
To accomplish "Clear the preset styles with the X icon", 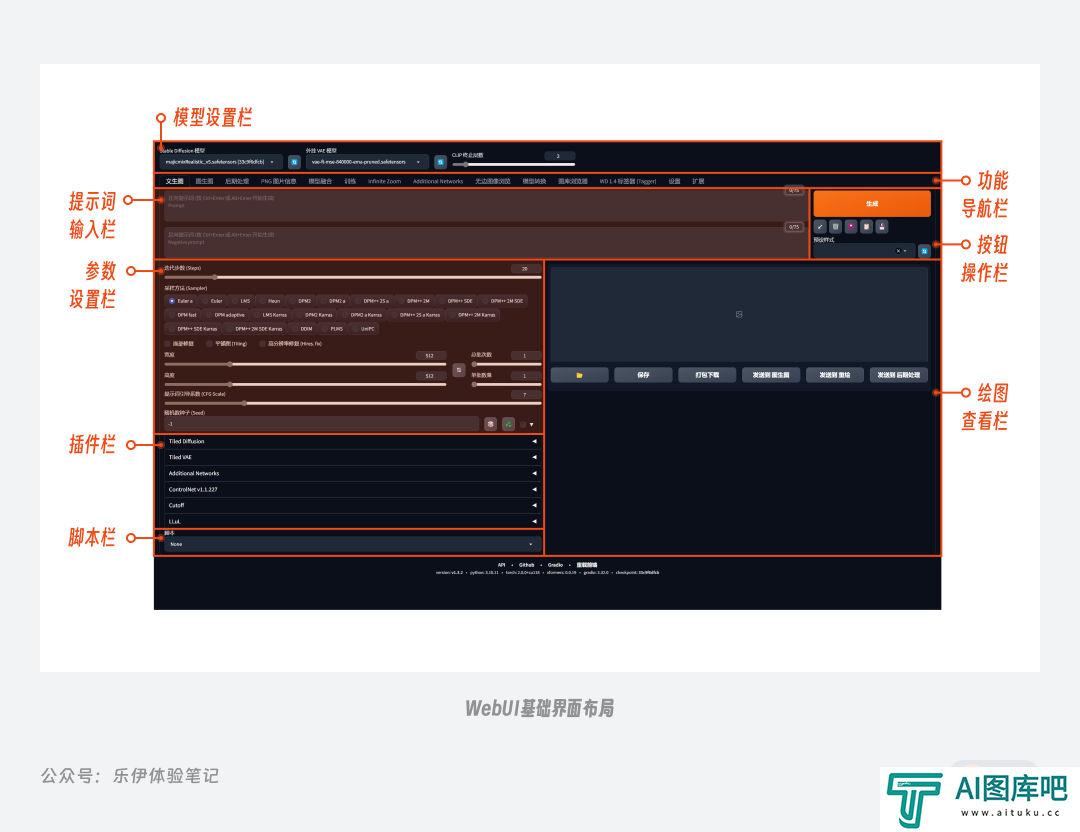I will [x=898, y=251].
